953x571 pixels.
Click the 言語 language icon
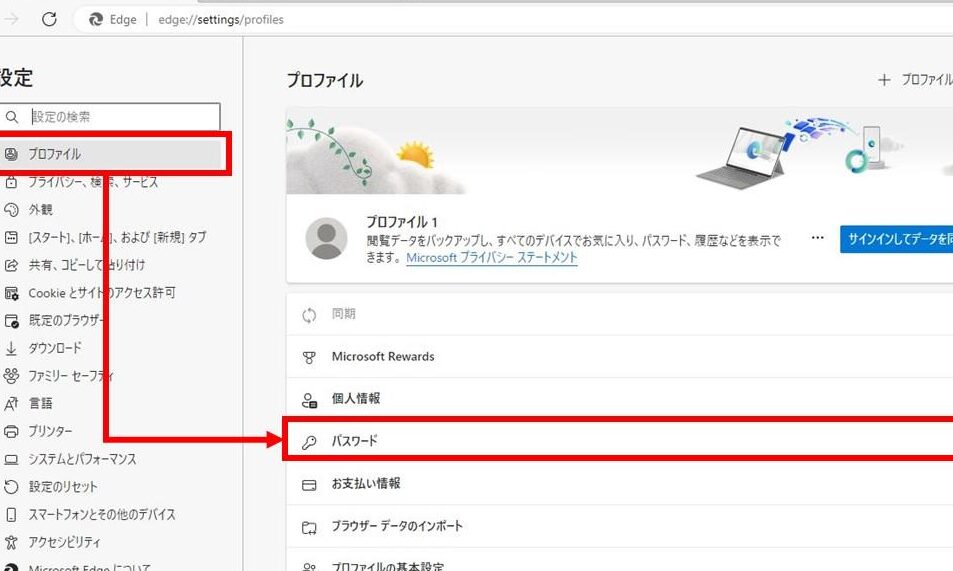point(12,404)
